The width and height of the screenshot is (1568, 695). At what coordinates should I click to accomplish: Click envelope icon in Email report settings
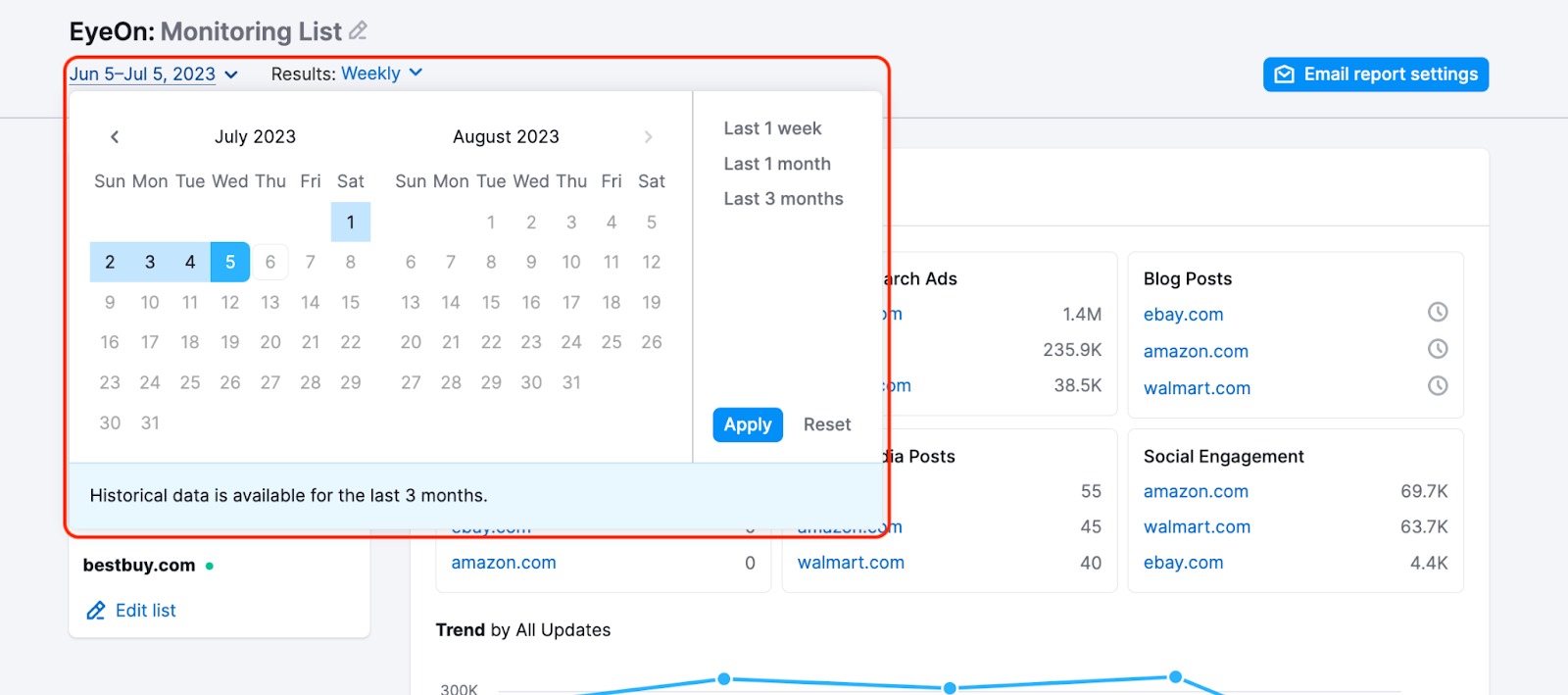(x=1284, y=74)
